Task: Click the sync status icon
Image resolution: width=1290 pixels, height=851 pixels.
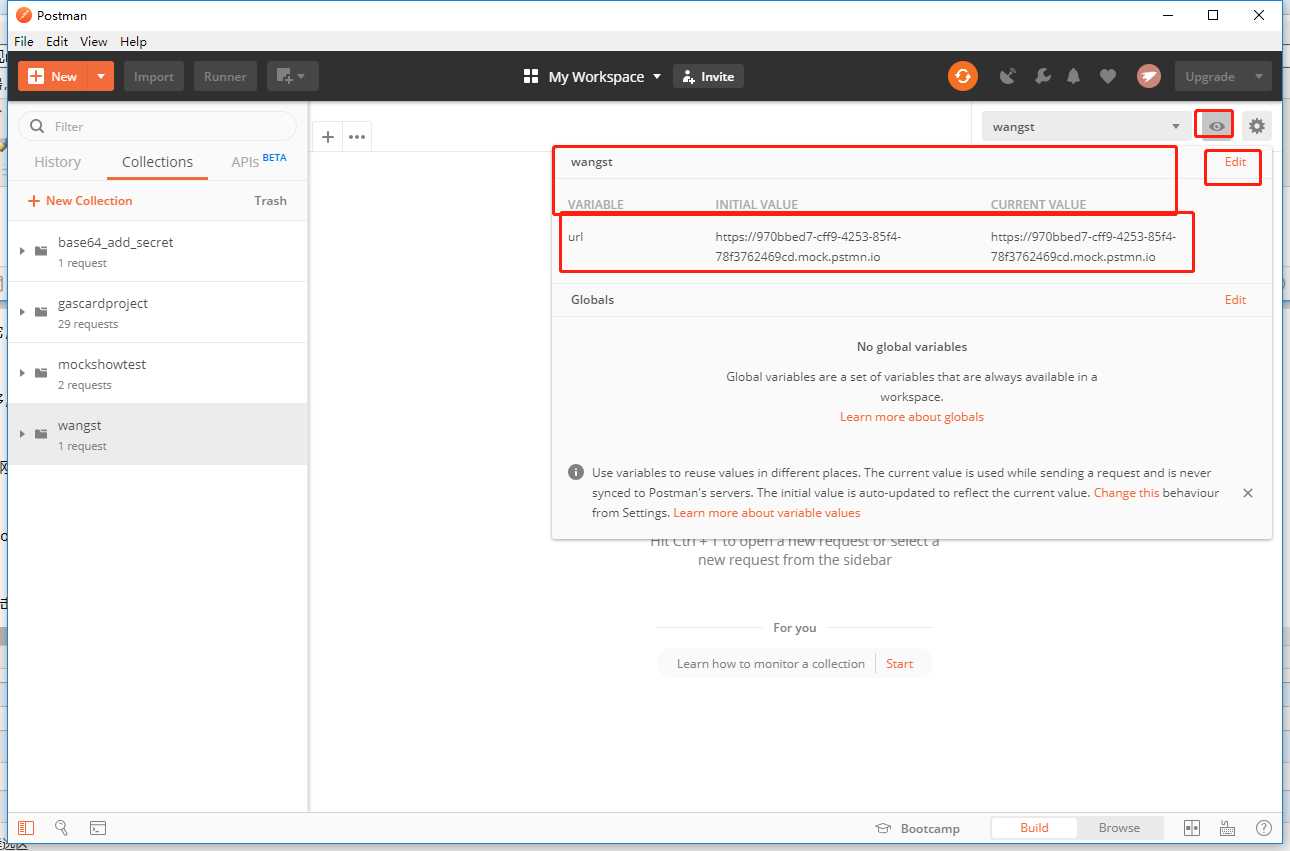Action: coord(963,76)
